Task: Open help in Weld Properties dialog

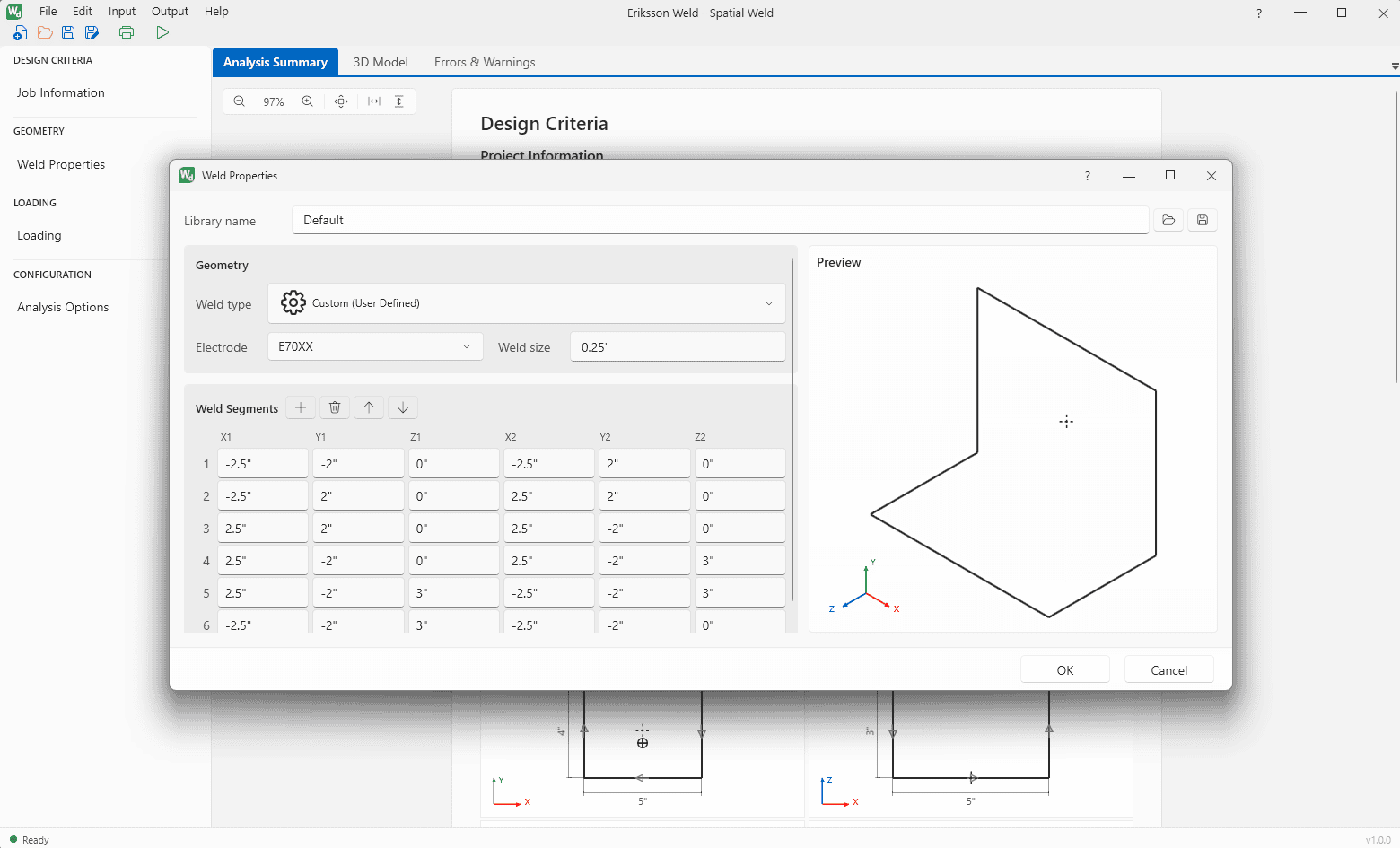Action: pyautogui.click(x=1088, y=176)
